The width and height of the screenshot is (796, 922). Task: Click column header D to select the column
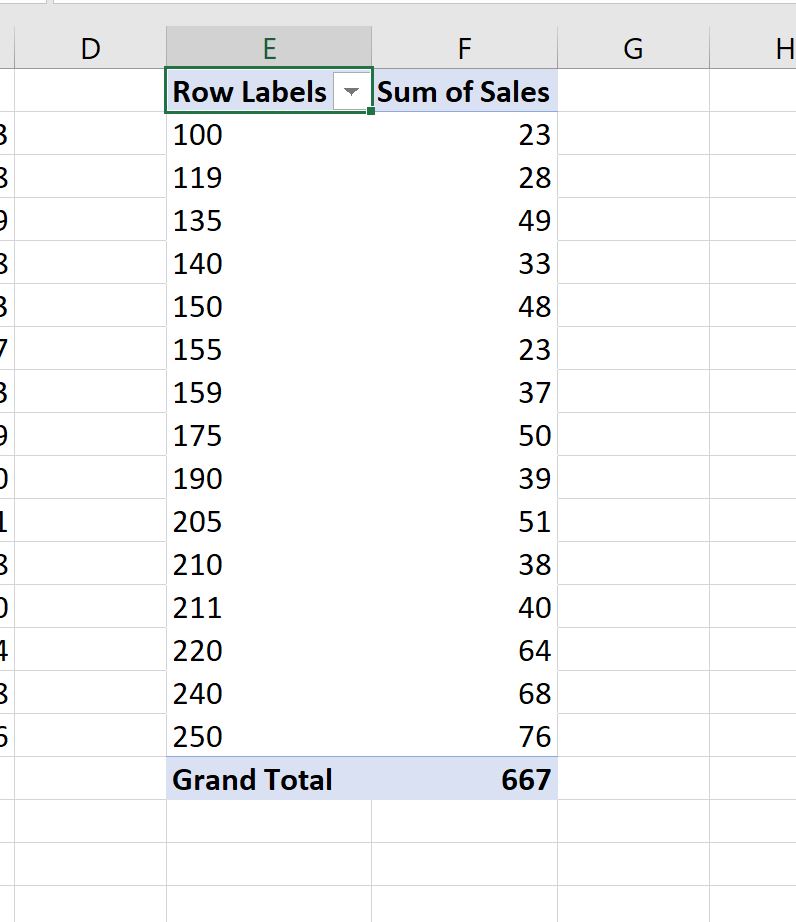[x=89, y=46]
